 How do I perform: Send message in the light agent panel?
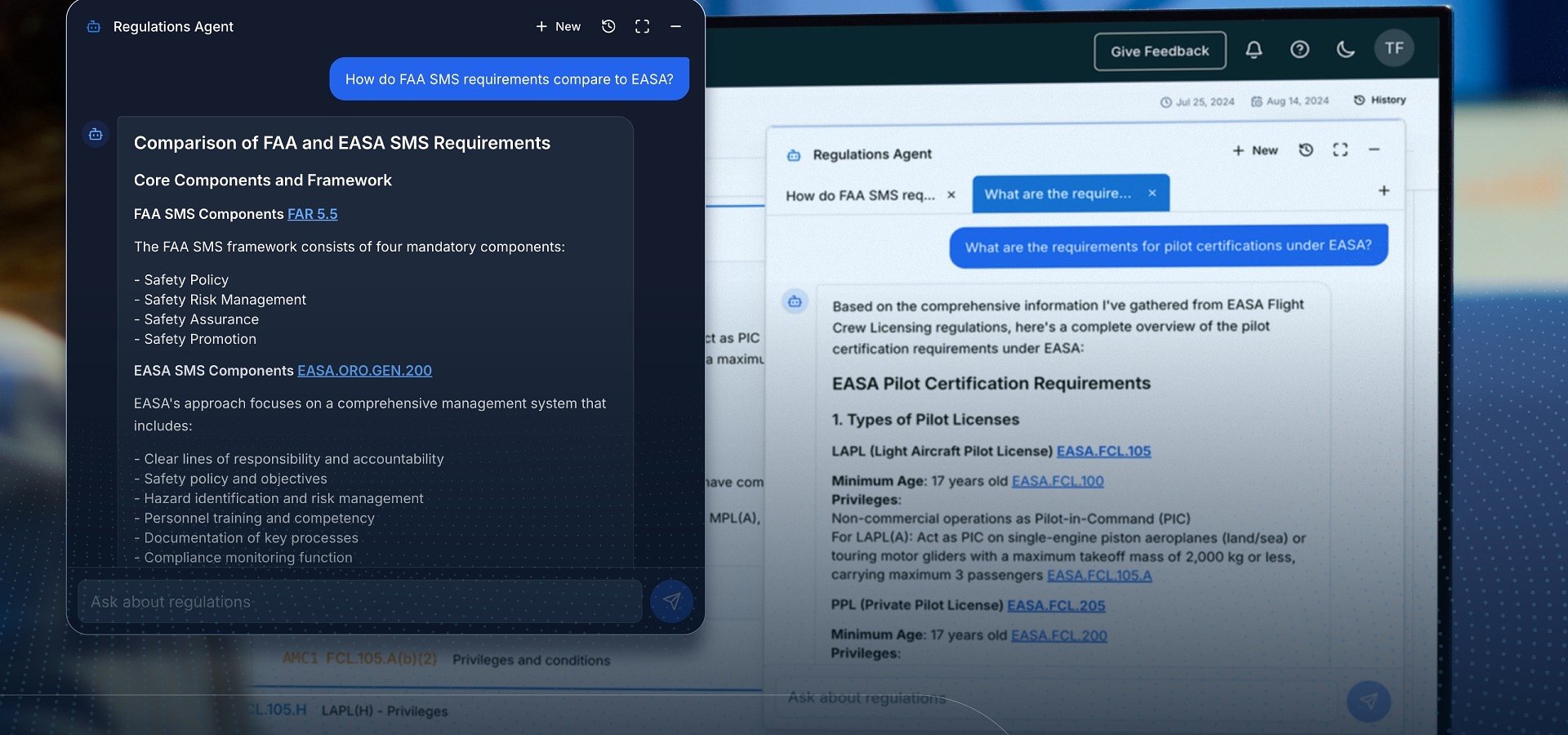pos(1369,702)
